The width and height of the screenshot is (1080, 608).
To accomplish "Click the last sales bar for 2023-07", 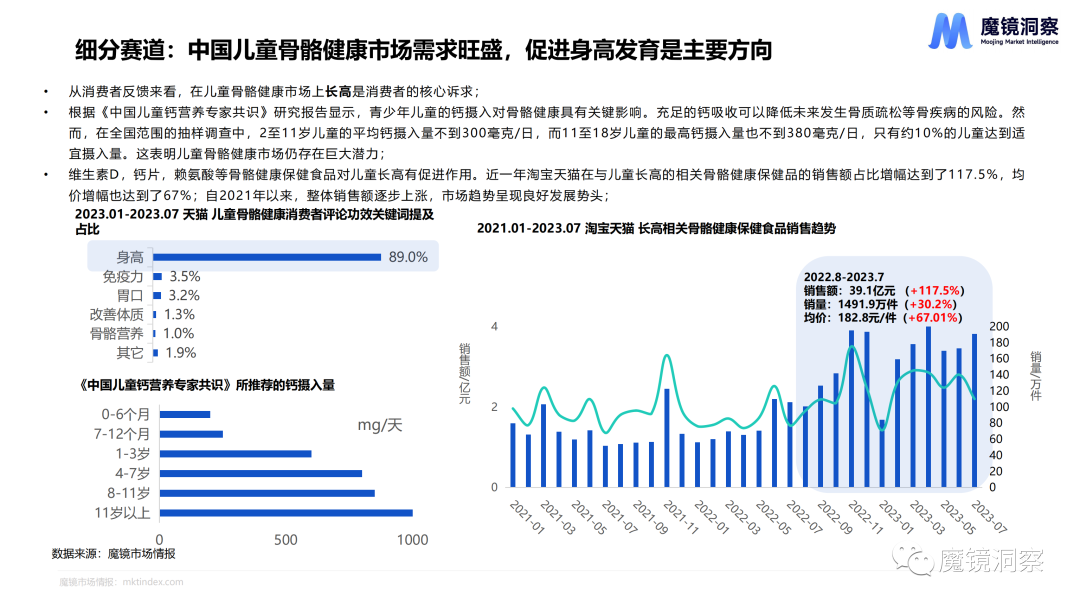I will click(975, 411).
